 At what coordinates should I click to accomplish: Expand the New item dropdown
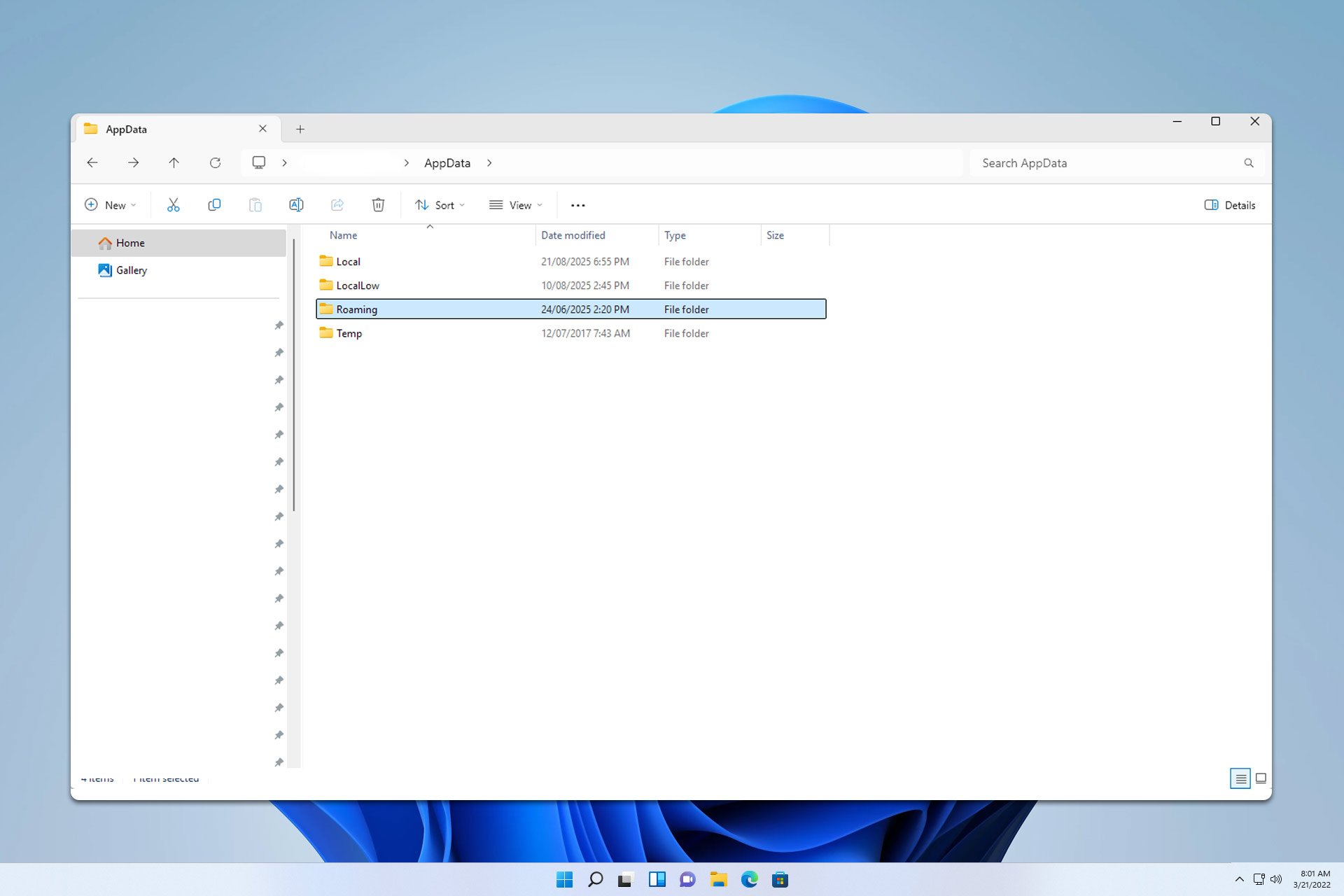point(111,205)
